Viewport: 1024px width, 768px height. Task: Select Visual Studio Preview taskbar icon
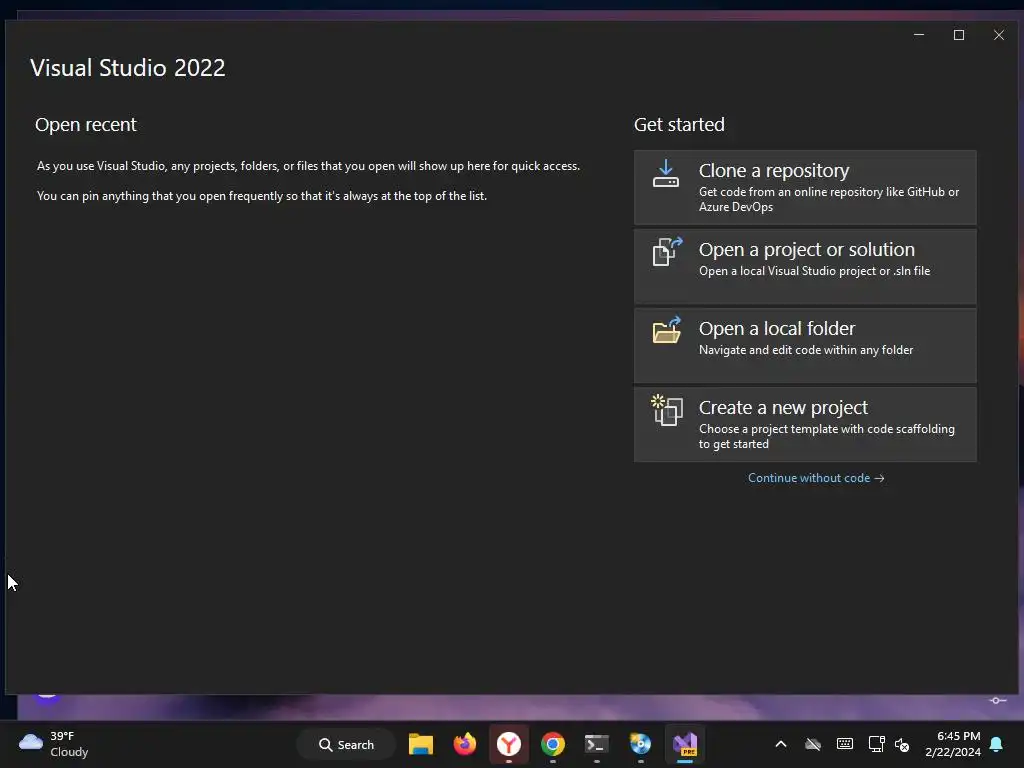pos(685,744)
